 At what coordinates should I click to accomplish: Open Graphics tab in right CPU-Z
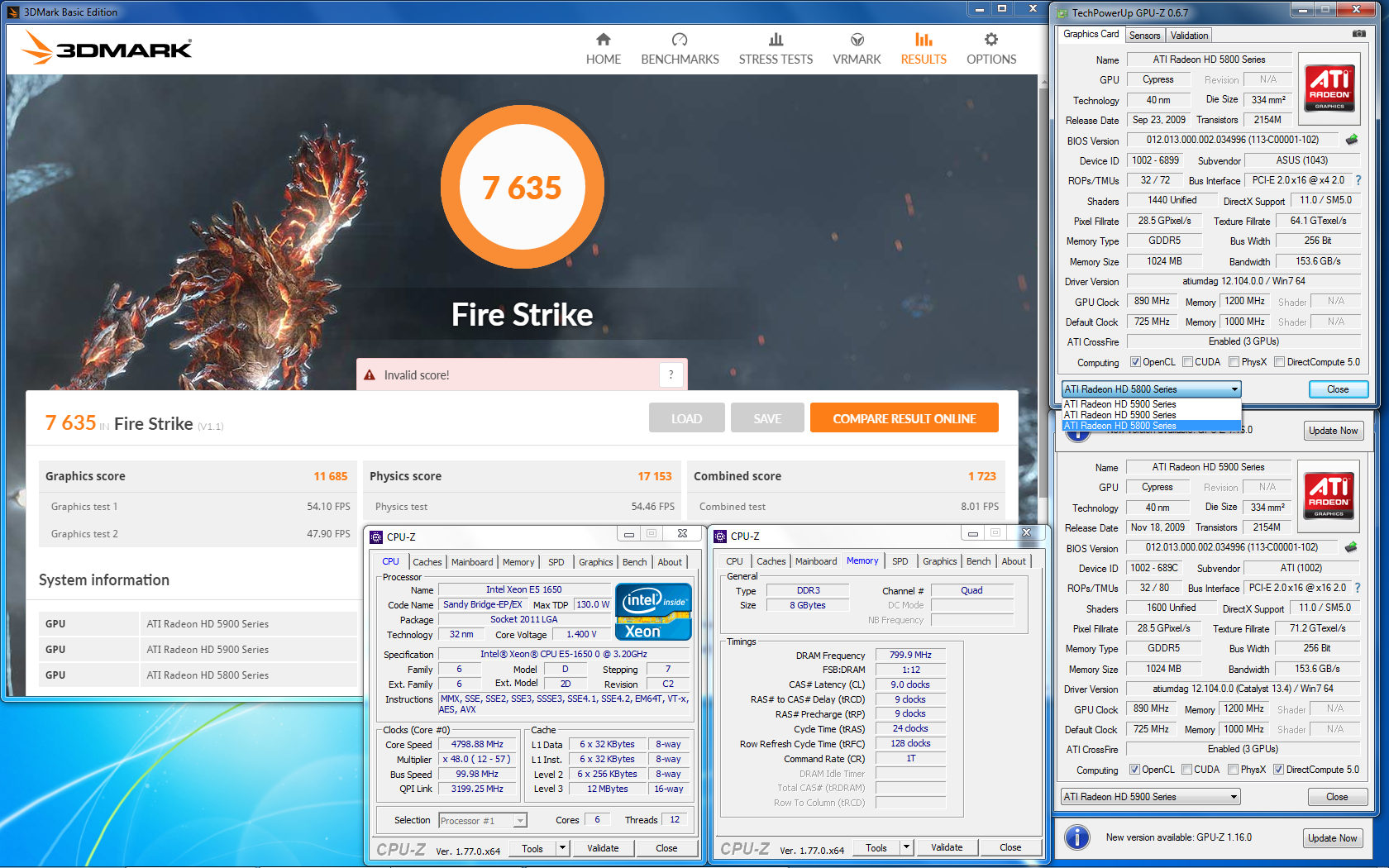[x=939, y=561]
